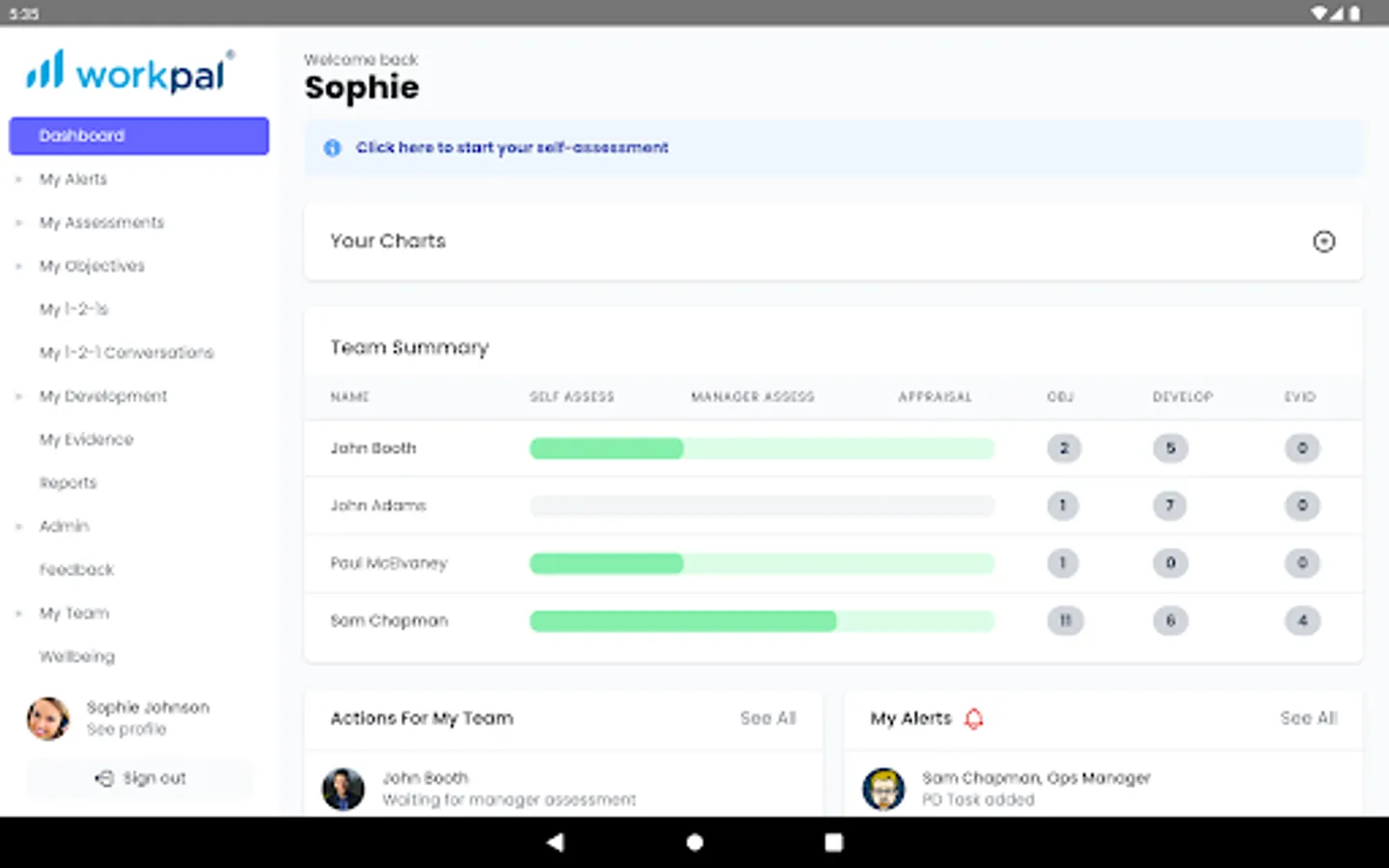Click the self-assessment info icon
The height and width of the screenshot is (868, 1389).
pos(333,148)
